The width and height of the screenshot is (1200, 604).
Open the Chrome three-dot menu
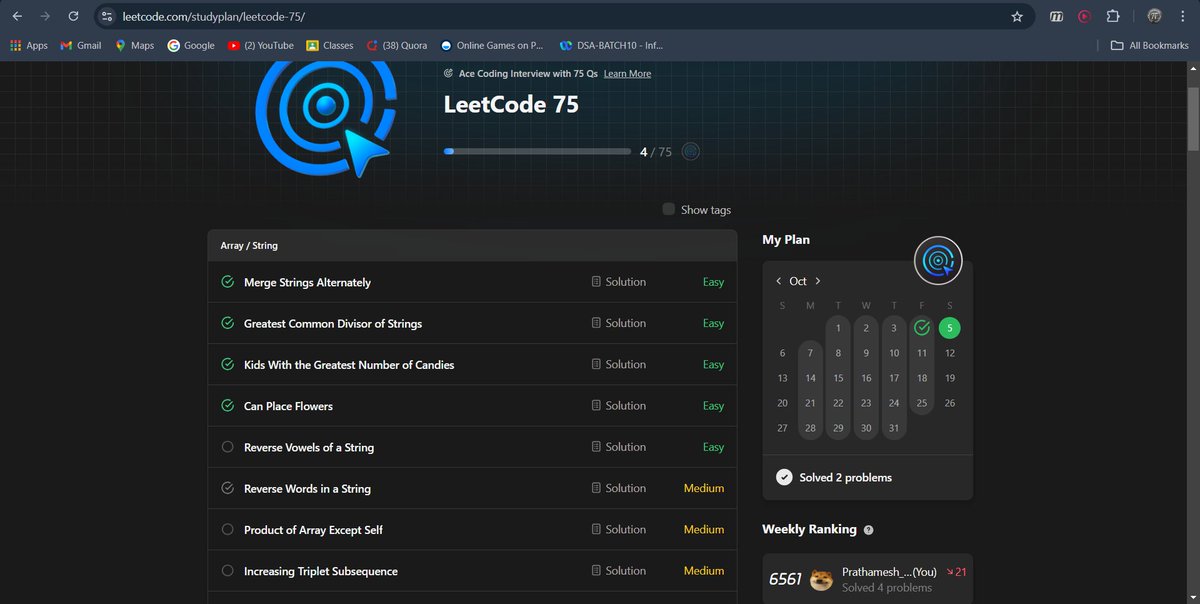(1182, 16)
